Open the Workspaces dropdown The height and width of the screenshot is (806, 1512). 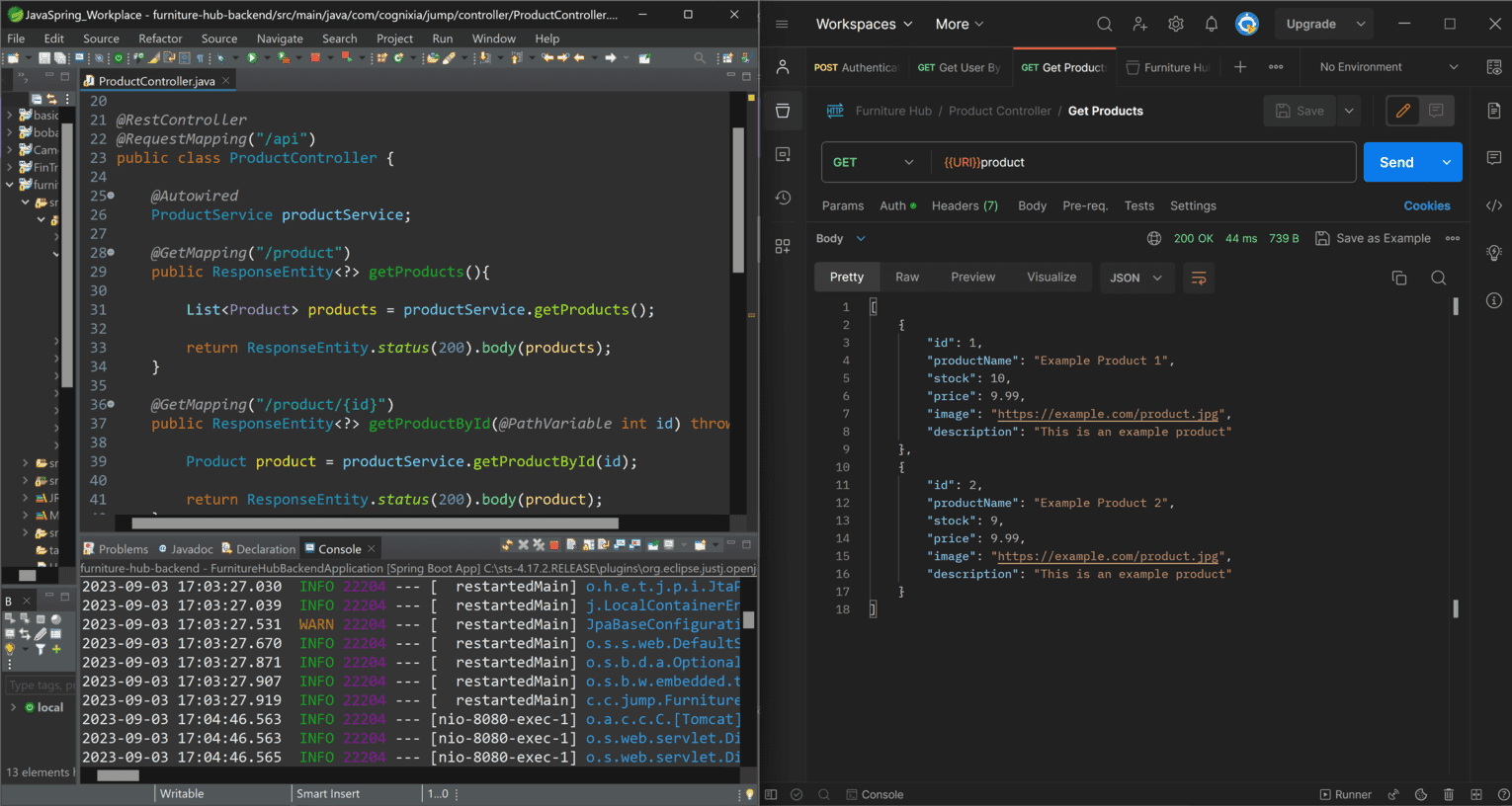(865, 24)
